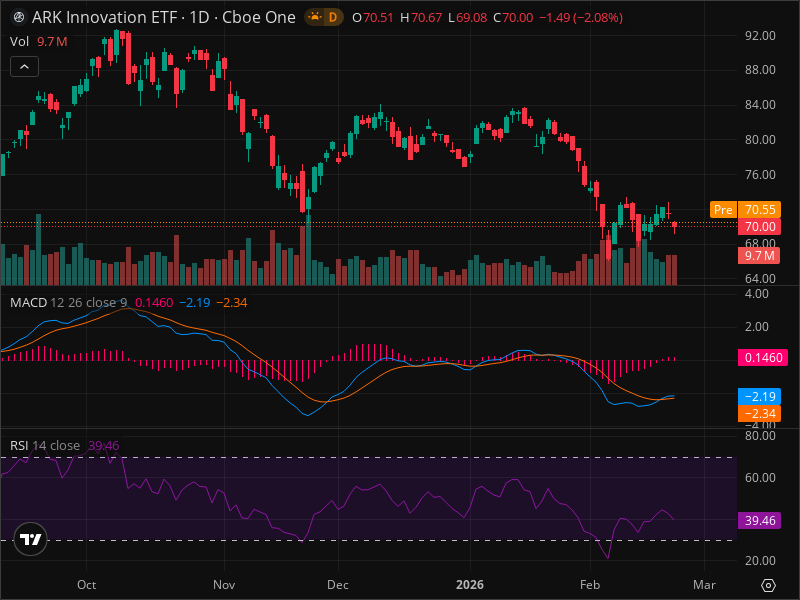
Task: Click the red 70.00 last price label
Action: click(x=759, y=227)
